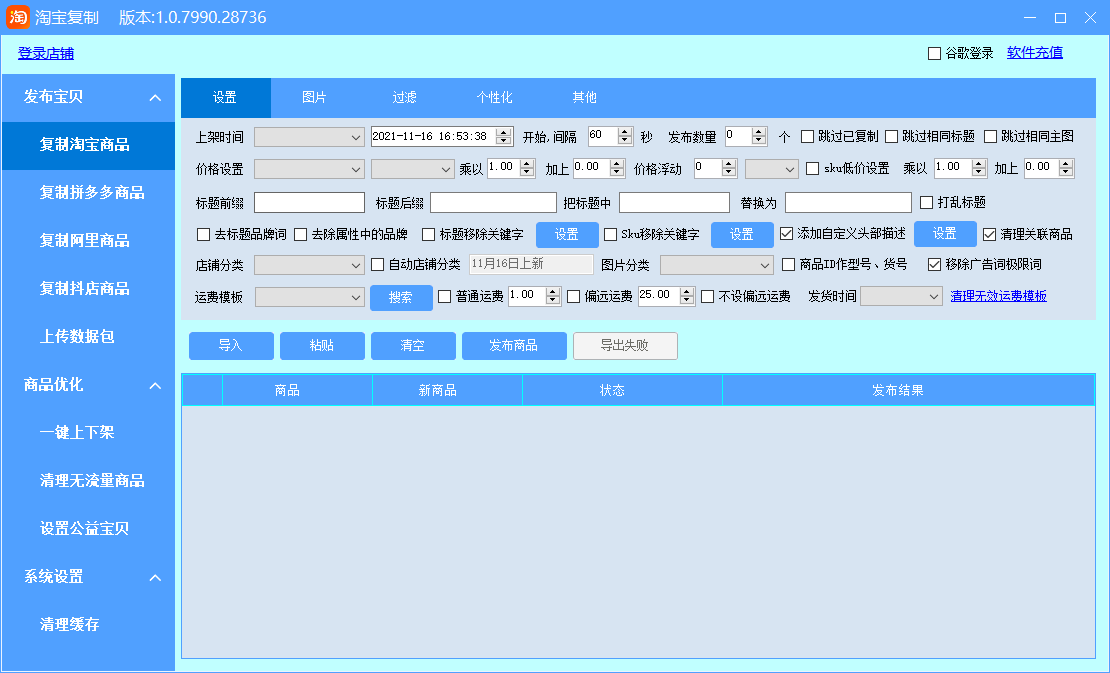The width and height of the screenshot is (1110, 673).
Task: Click the 导入 button
Action: pos(231,346)
